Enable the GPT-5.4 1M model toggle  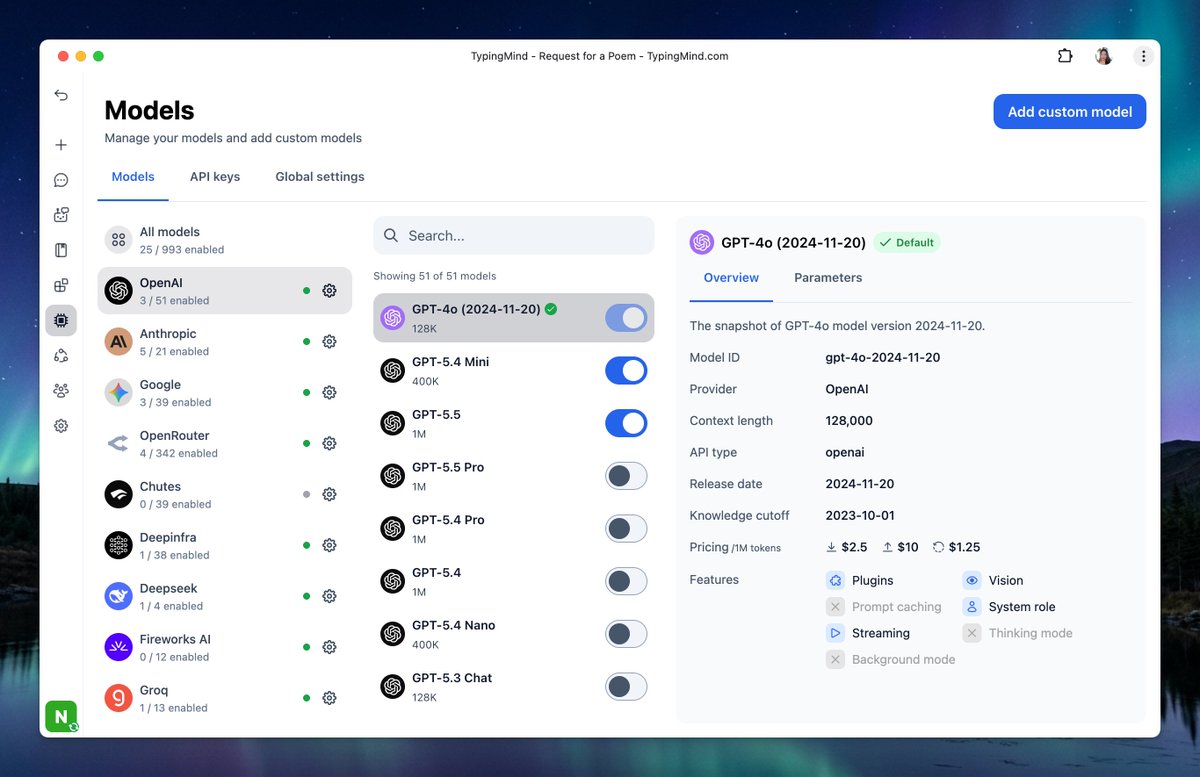point(626,581)
